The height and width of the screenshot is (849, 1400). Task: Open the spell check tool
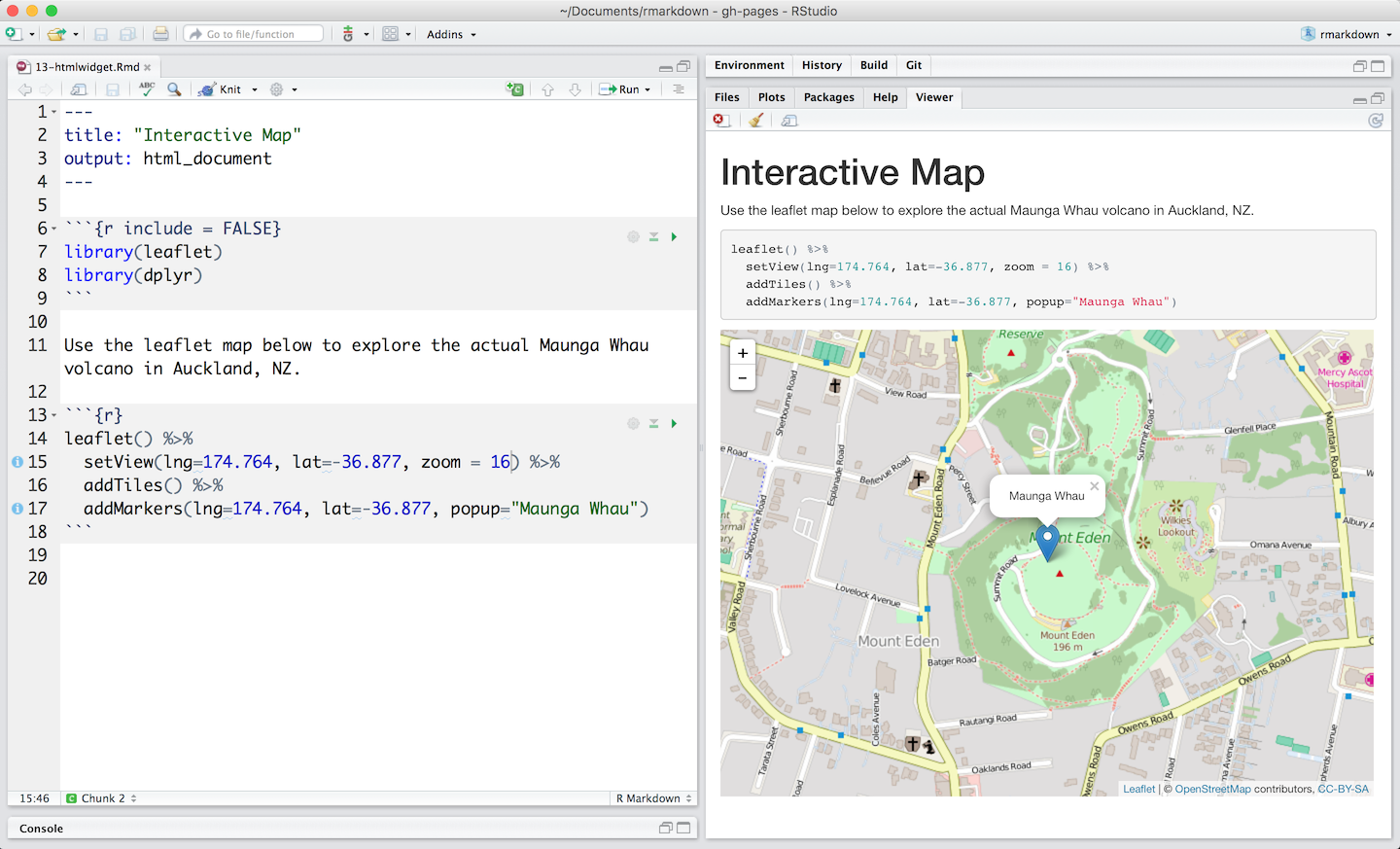147,88
